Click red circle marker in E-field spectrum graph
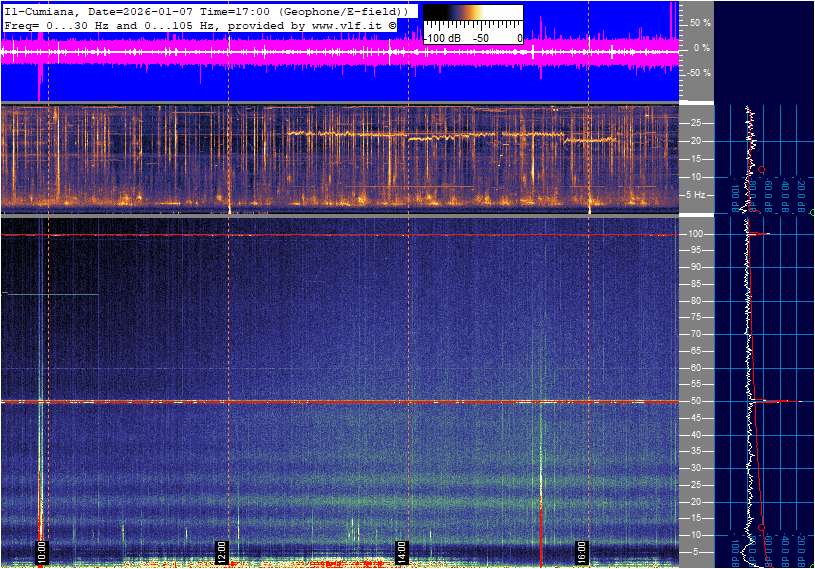Viewport: 815px width, 569px height. 762,527
